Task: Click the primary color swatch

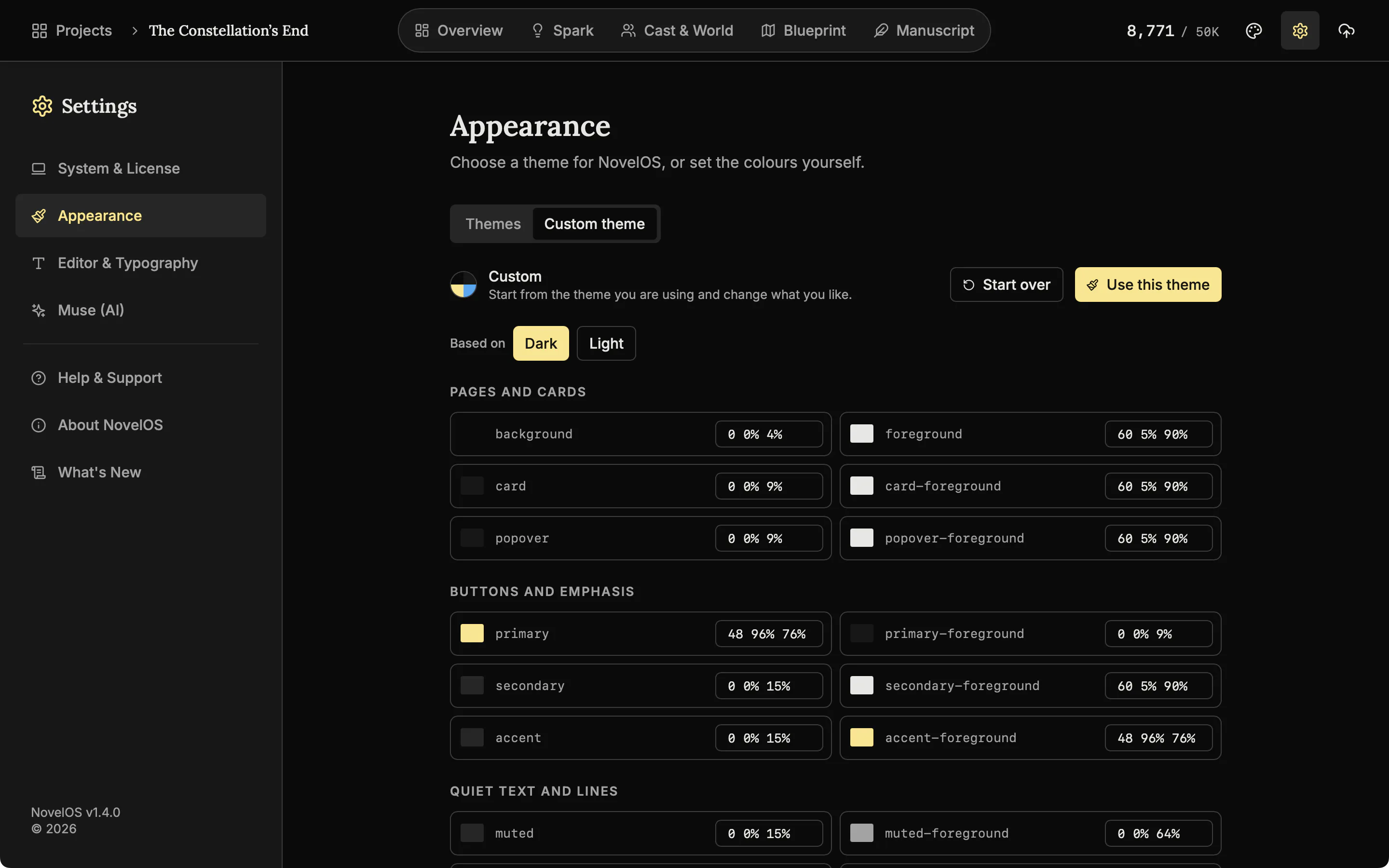Action: [472, 633]
